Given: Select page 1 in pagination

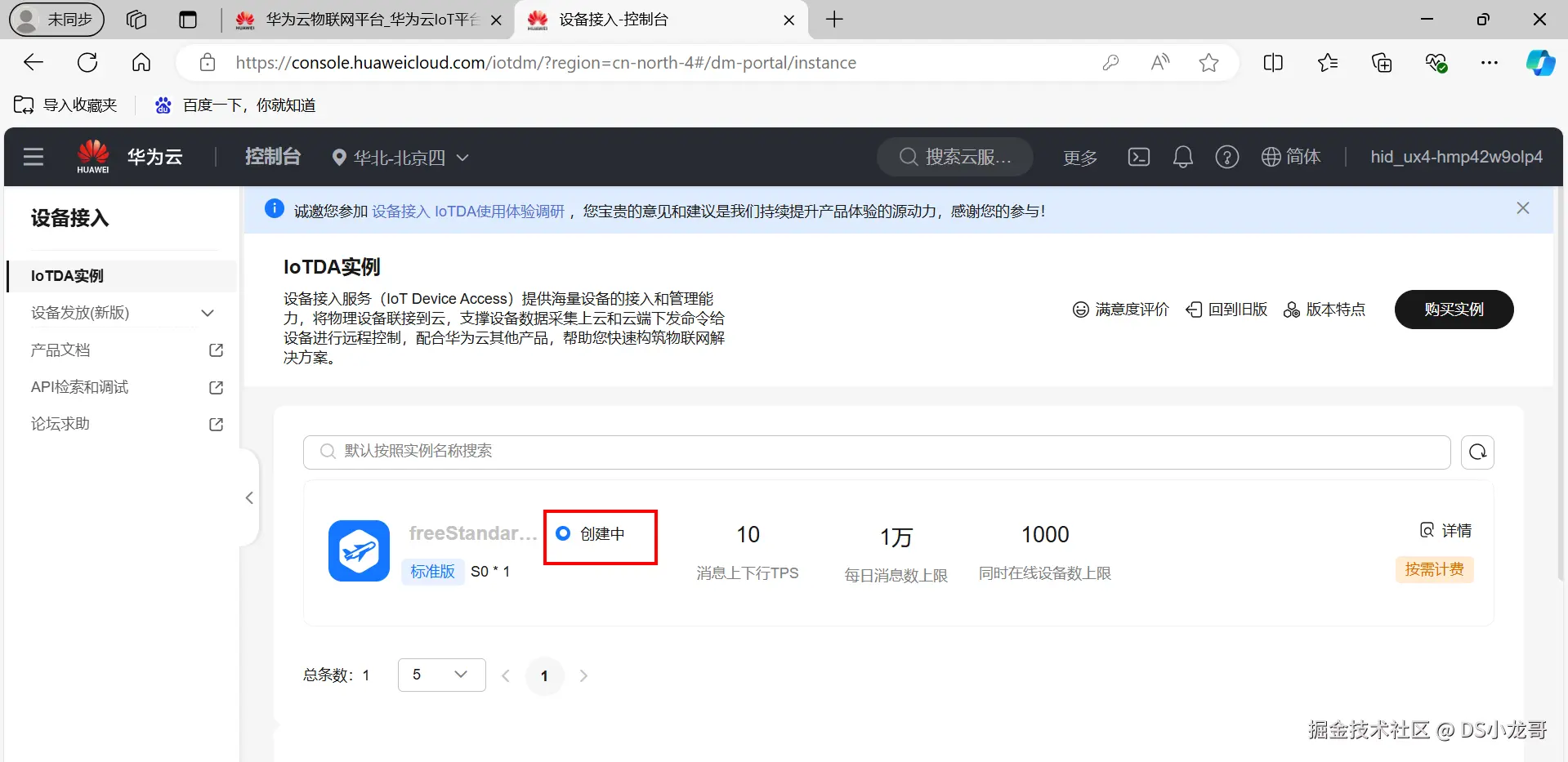Looking at the screenshot, I should pos(544,675).
